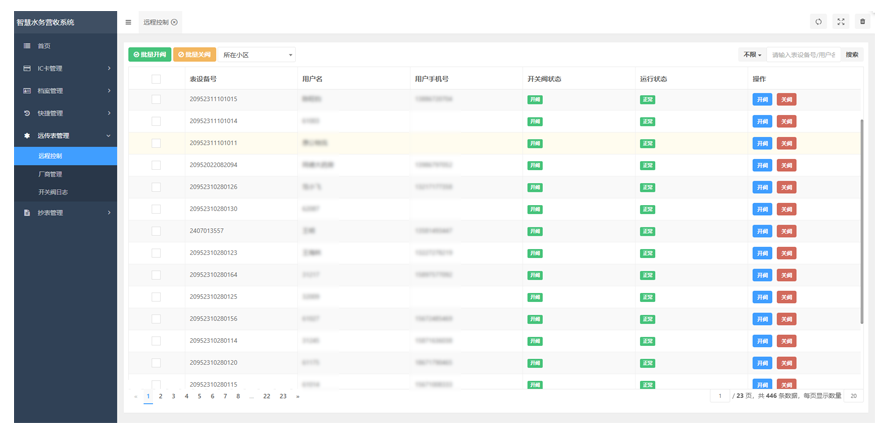Viewport: 890px width, 432px height.
Task: Click the 快捷管理 sidebar icon
Action: 27,113
